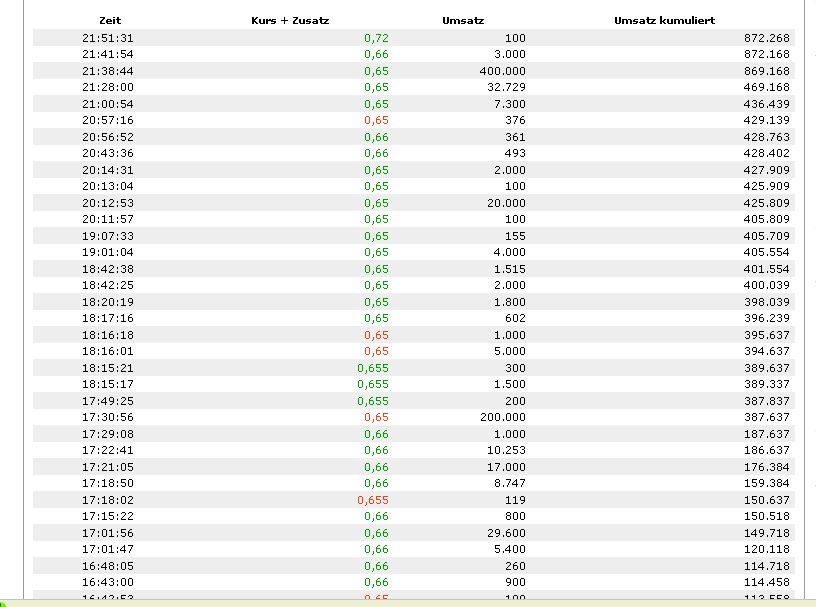Select the time 16:48:05
This screenshot has height=607, width=816.
[108, 566]
